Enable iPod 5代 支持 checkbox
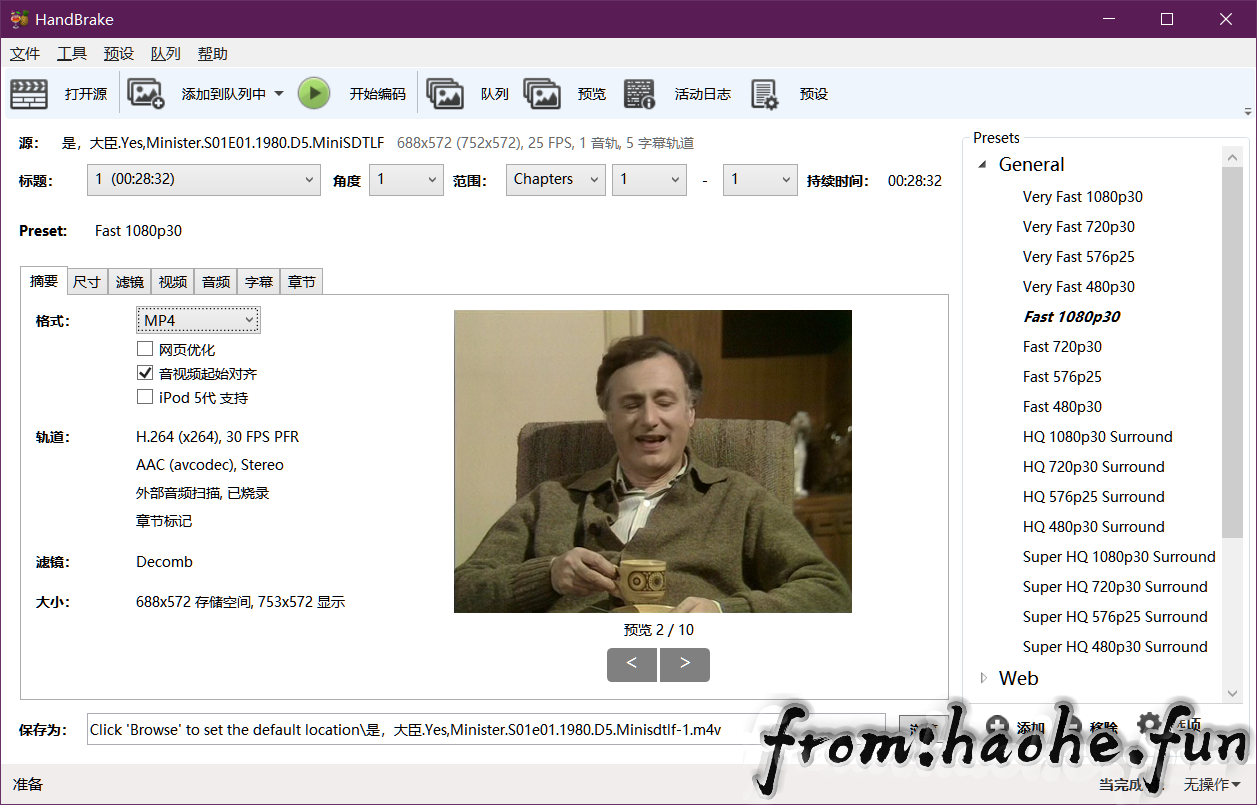 coord(145,398)
